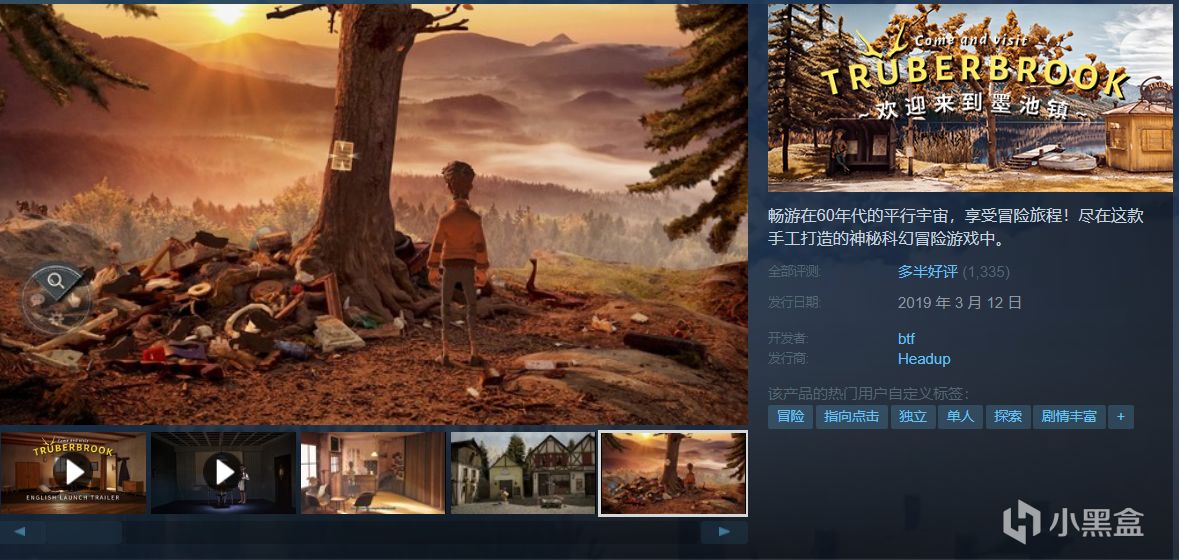Select the 探索 tag

tap(1008, 416)
